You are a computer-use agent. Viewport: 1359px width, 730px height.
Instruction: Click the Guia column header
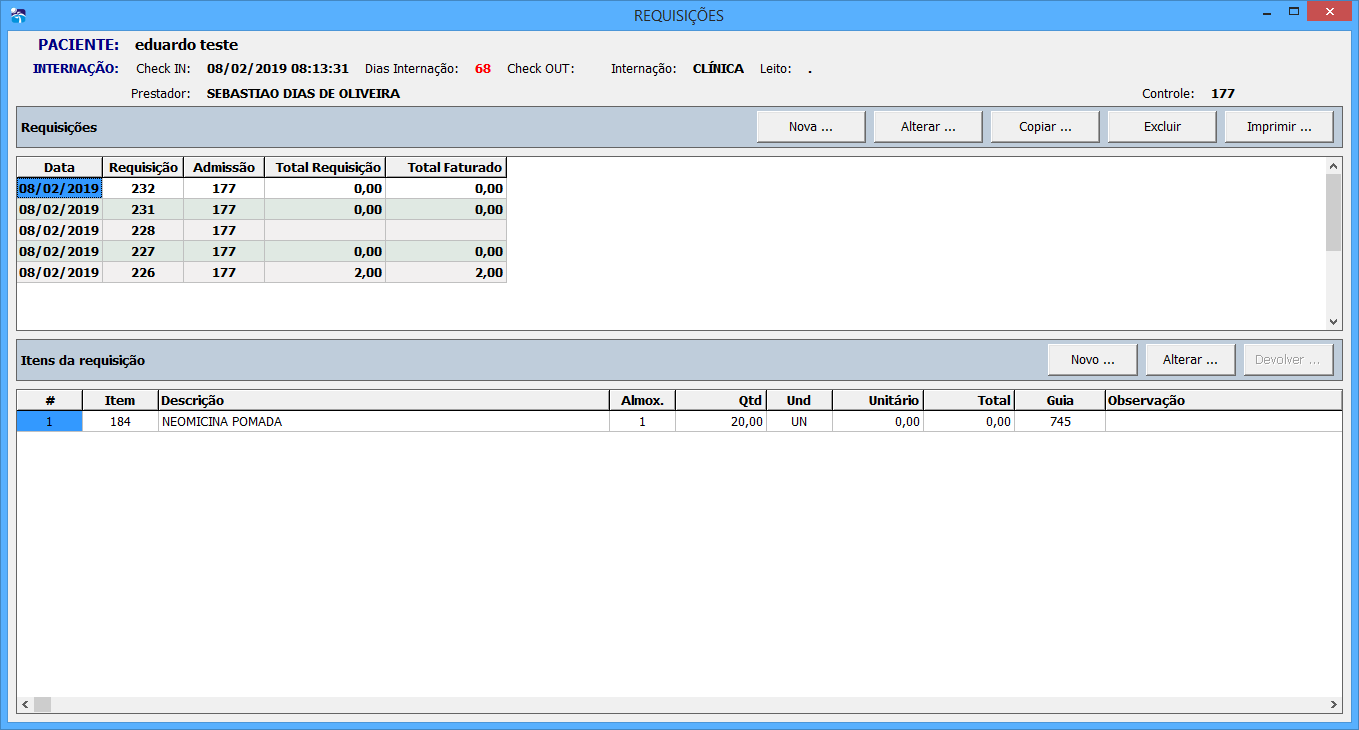tap(1060, 400)
